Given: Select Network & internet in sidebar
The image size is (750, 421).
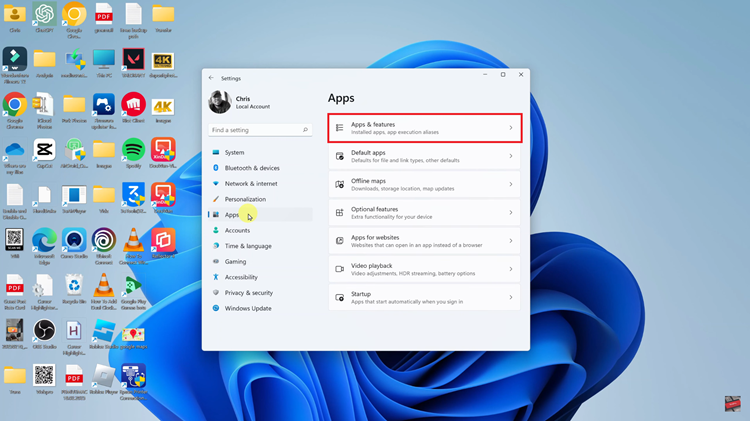Looking at the screenshot, I should (x=260, y=183).
